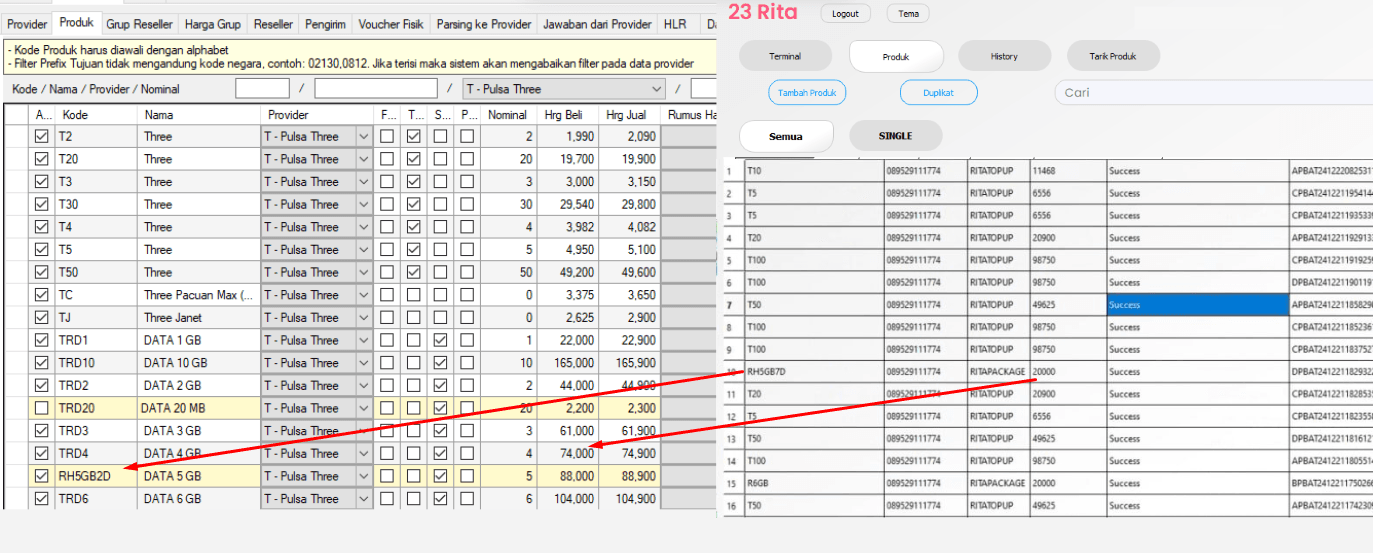The width and height of the screenshot is (1373, 553).
Task: Open provider dropdown for the T2 row
Action: 363,137
